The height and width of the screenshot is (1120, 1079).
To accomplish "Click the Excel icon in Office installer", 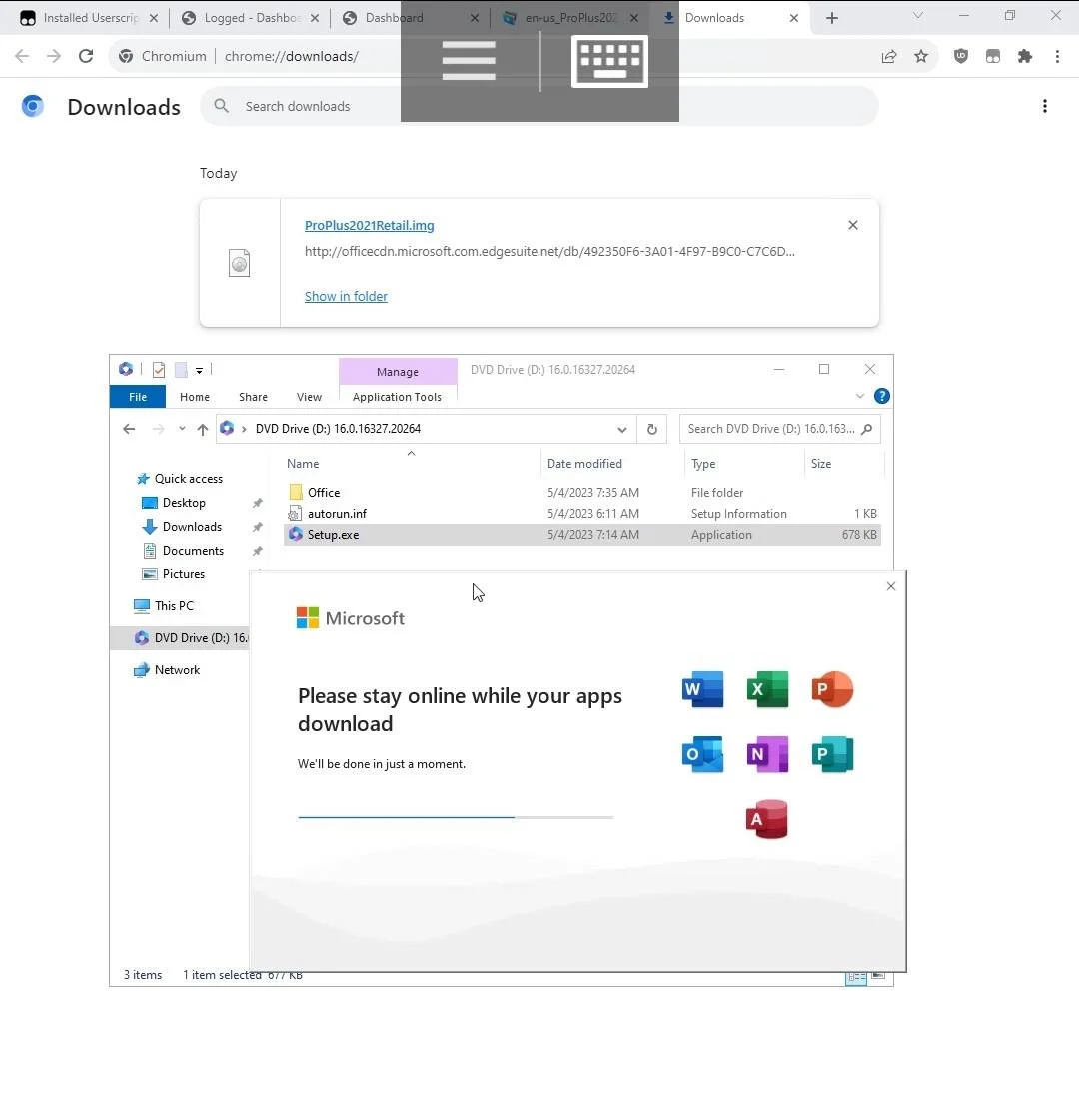I will pyautogui.click(x=767, y=689).
